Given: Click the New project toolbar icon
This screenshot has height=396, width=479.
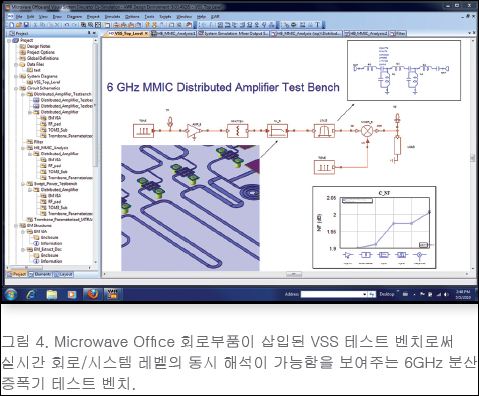Looking at the screenshot, I should [x=12, y=25].
